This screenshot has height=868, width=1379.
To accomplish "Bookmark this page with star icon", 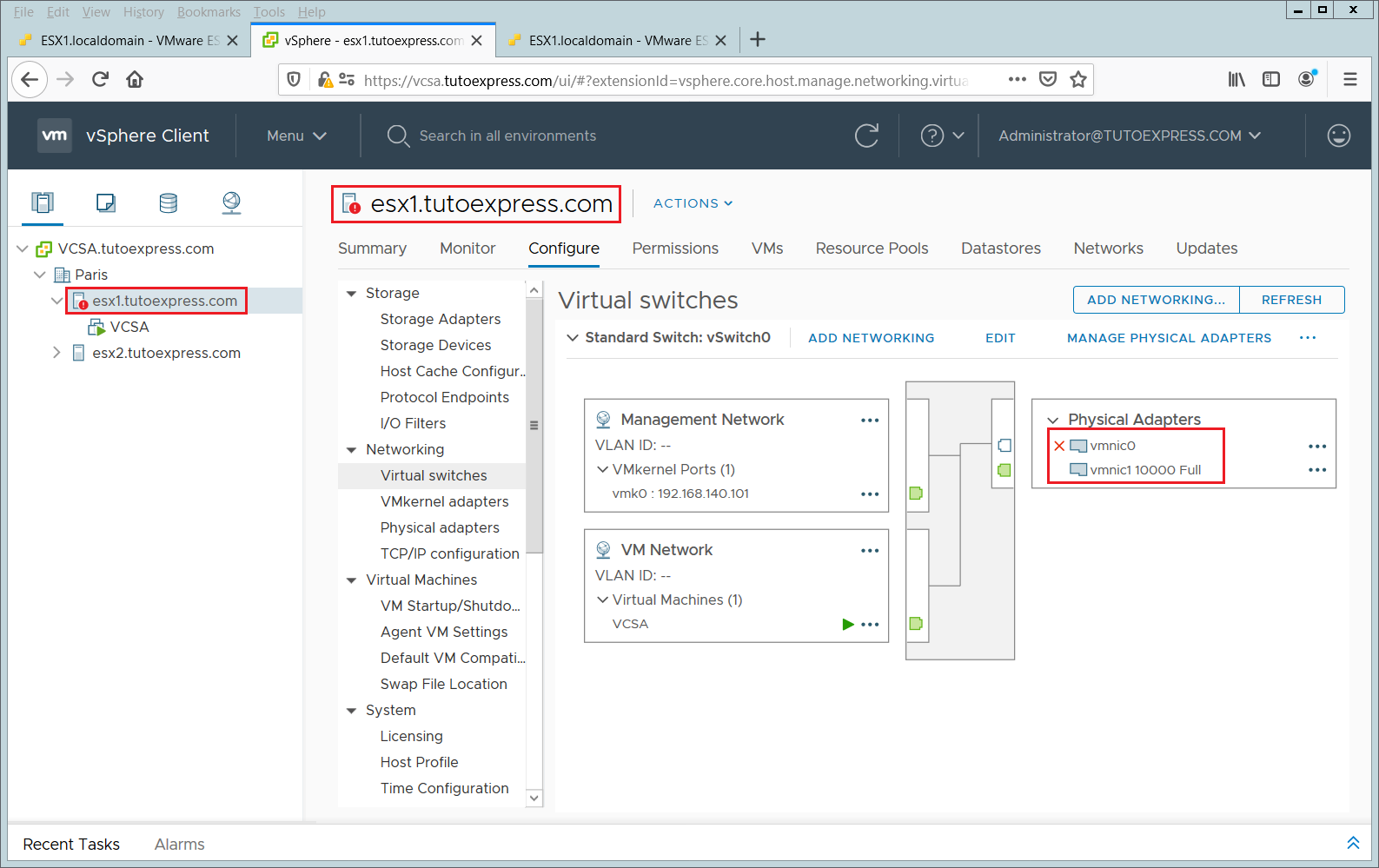I will 1078,80.
